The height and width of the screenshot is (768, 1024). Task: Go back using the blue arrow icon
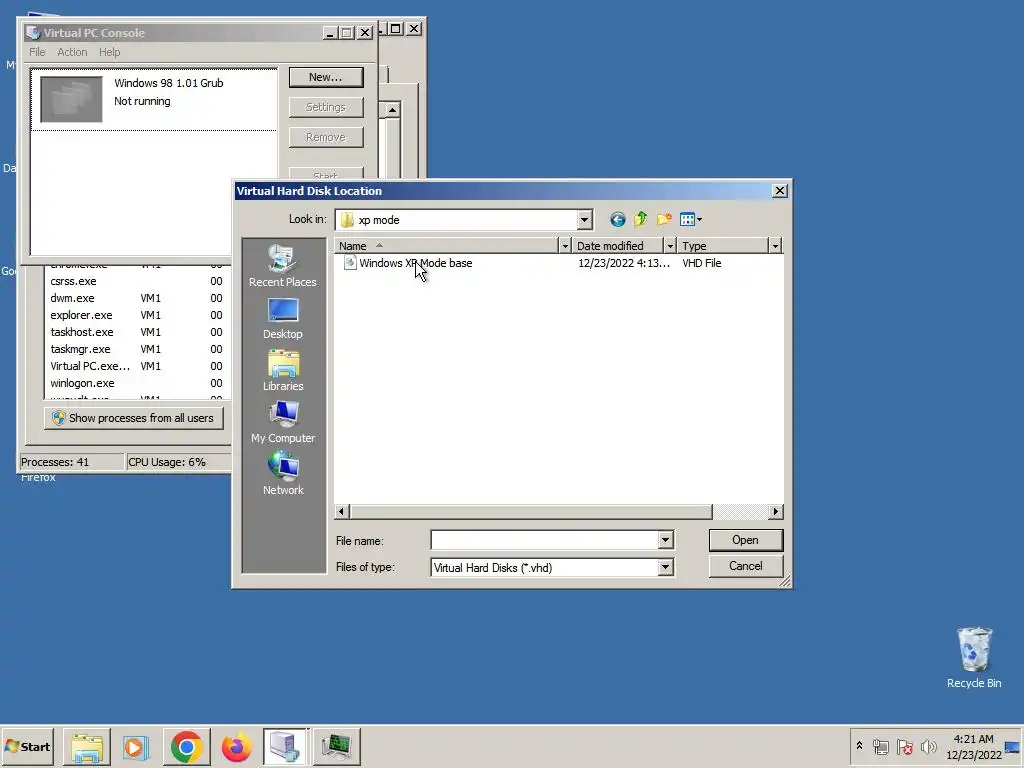(617, 219)
